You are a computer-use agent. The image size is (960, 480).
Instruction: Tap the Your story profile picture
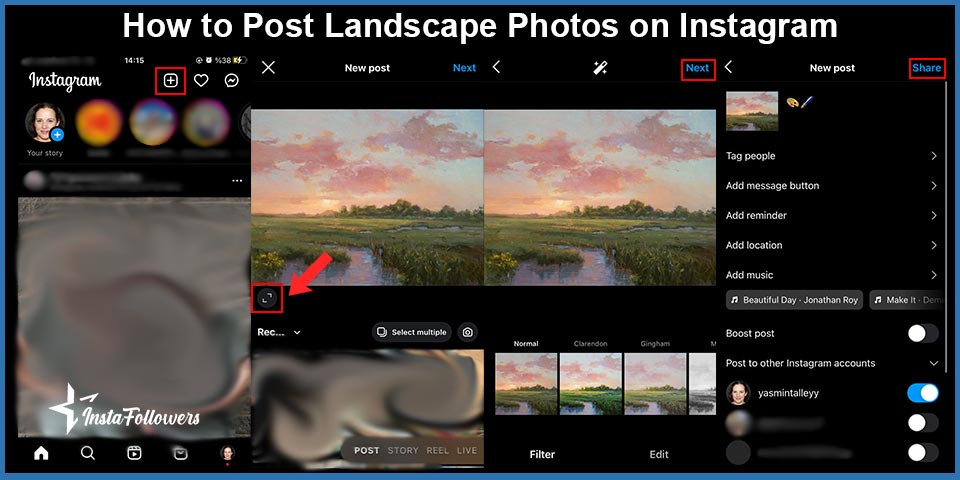pyautogui.click(x=45, y=122)
